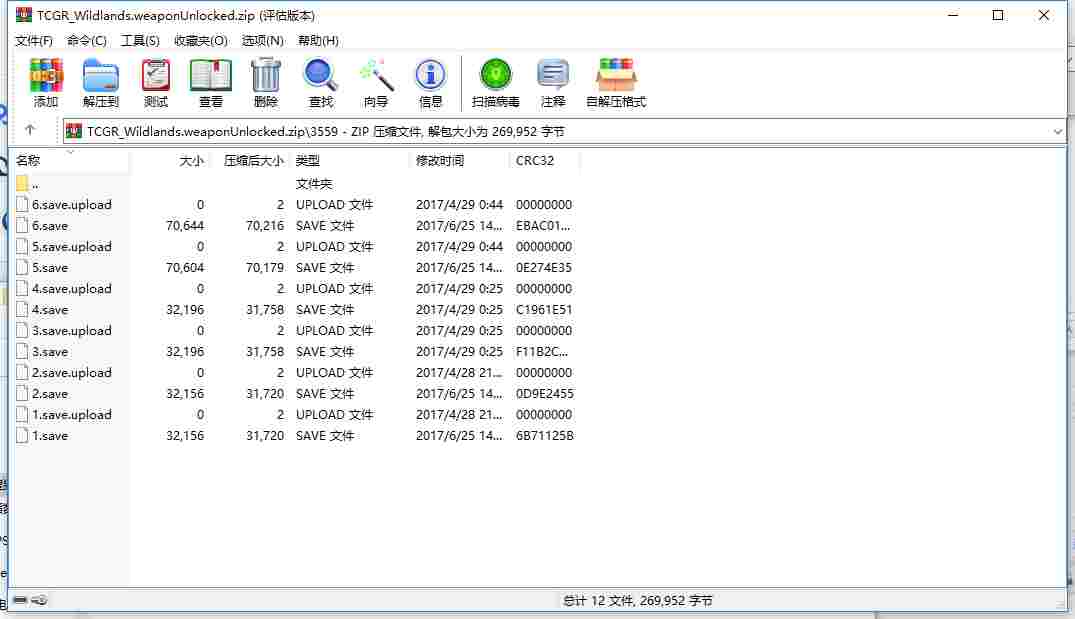
Task: Expand the address bar path dropdown
Action: click(x=1057, y=131)
